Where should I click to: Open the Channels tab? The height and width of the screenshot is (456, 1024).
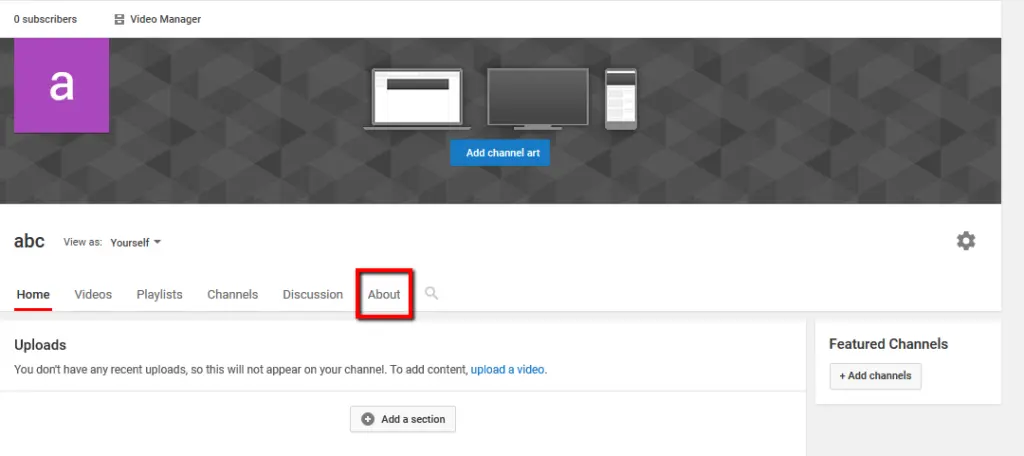pyautogui.click(x=232, y=295)
